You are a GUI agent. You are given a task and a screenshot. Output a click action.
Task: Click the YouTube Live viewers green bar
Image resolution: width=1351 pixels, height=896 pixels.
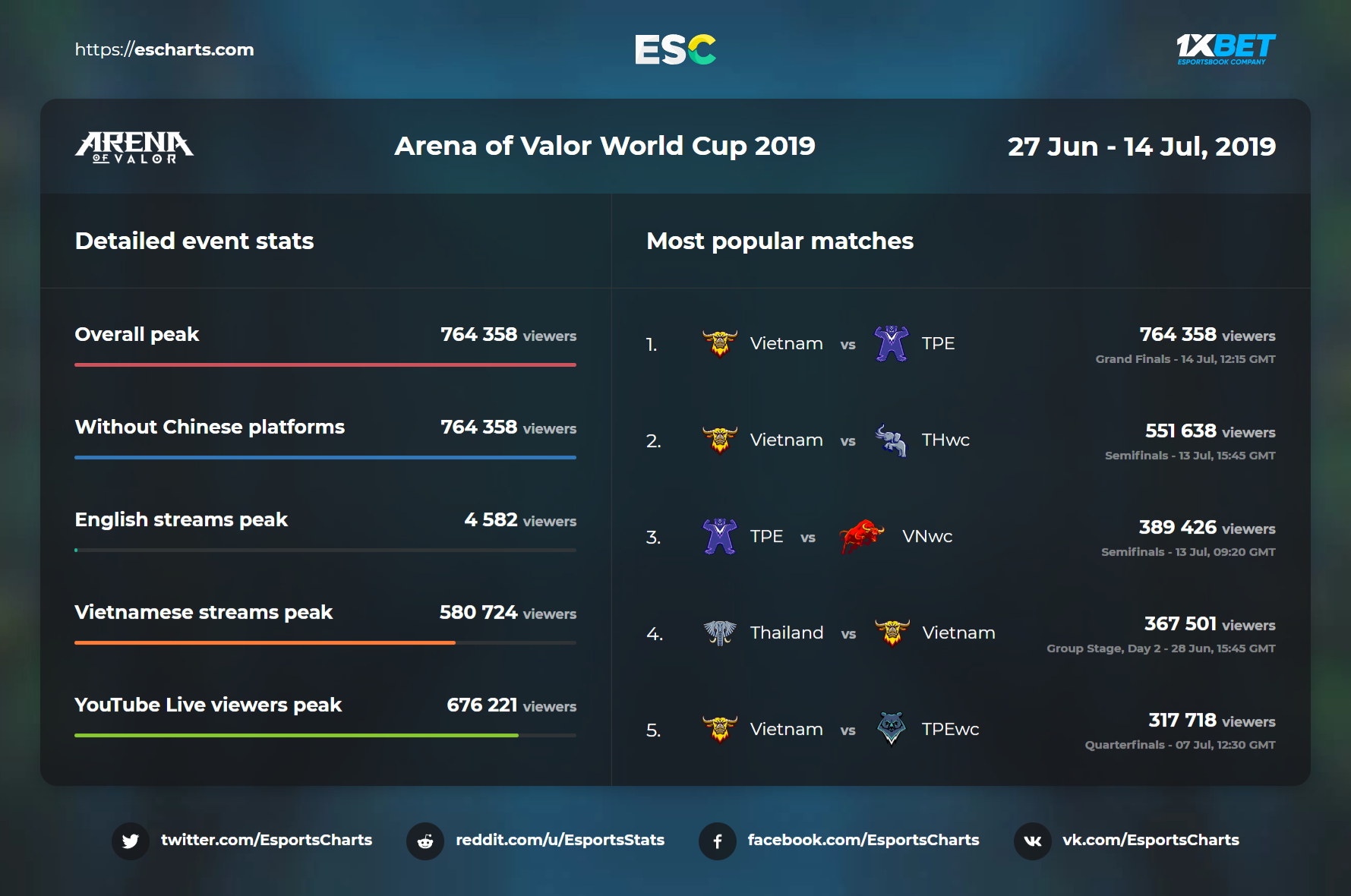[x=296, y=735]
